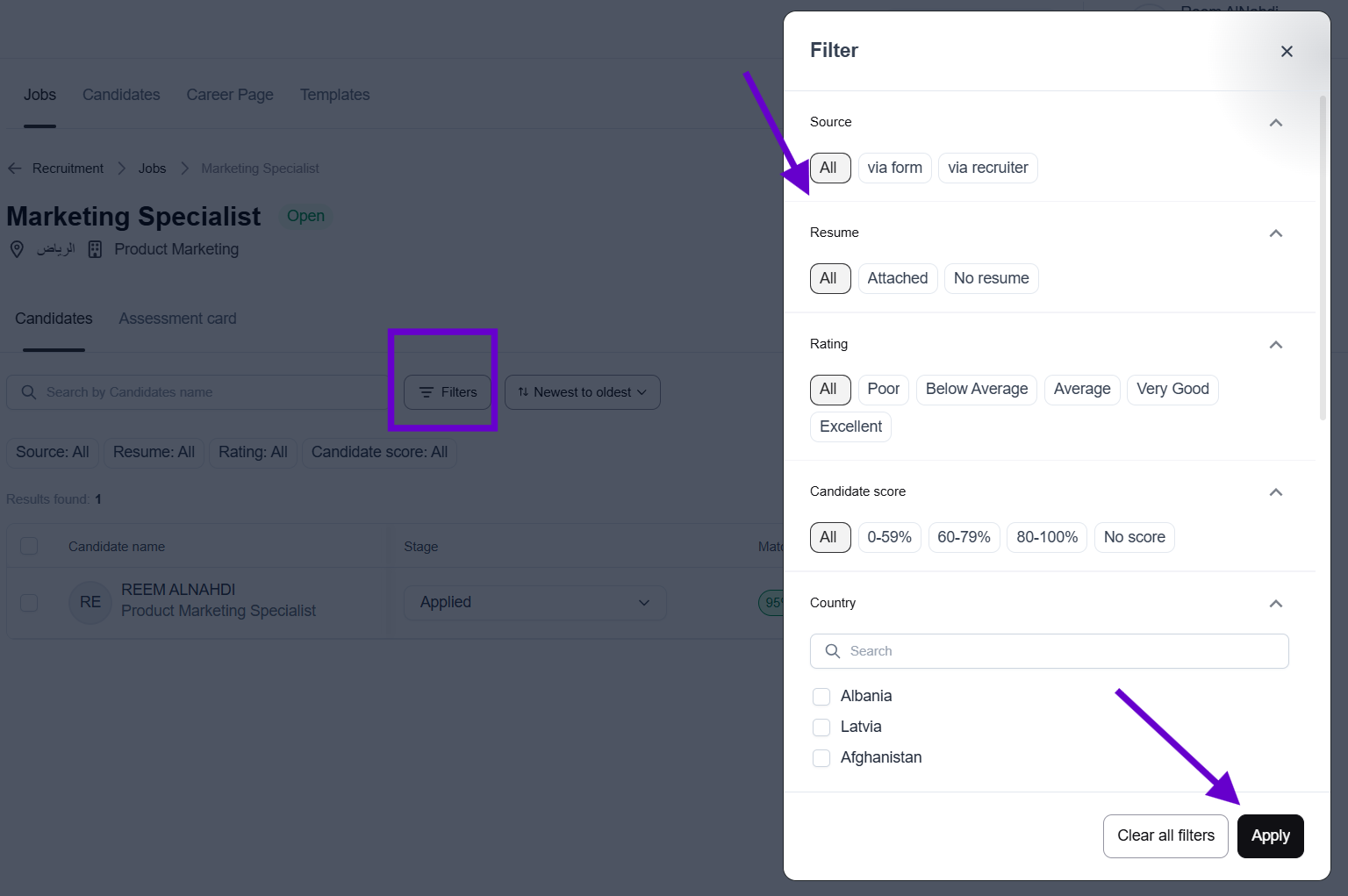1348x896 pixels.
Task: Switch to the Assessment card tab
Action: click(x=177, y=319)
